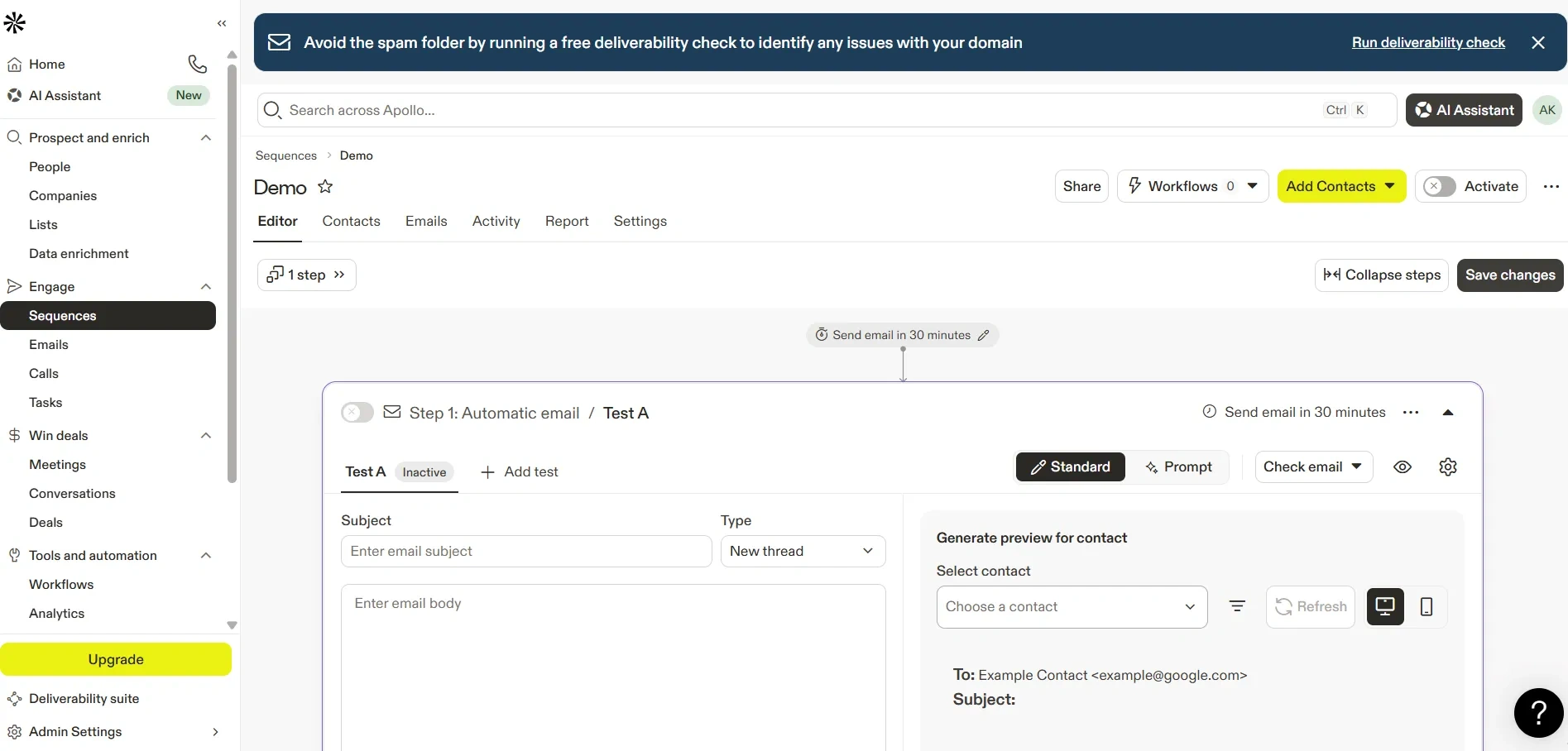Click Run deliverability check link
The width and height of the screenshot is (1568, 751).
[x=1428, y=43]
